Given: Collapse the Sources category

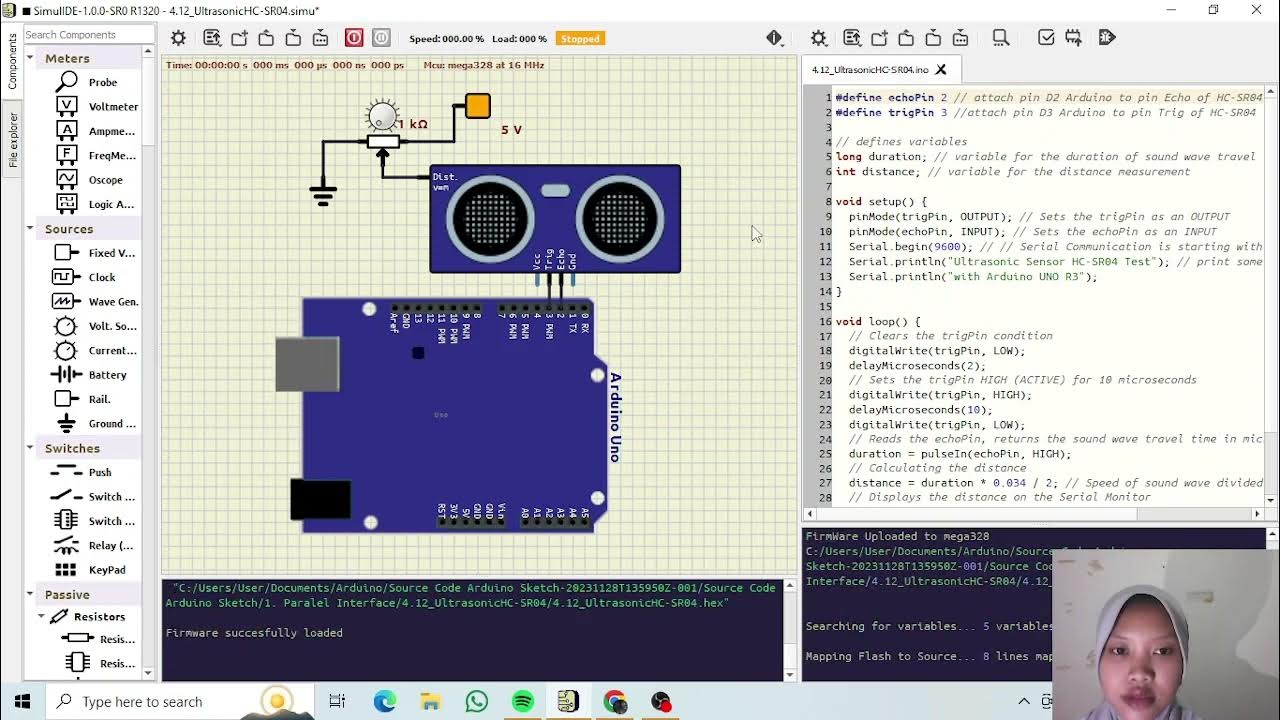Looking at the screenshot, I should tap(31, 229).
